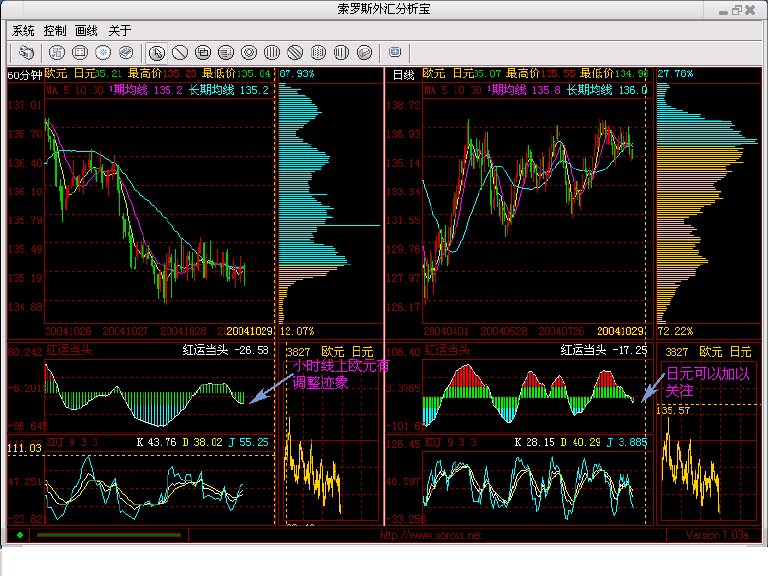
Task: Select the rectangle drawing tool icon
Action: 203,51
